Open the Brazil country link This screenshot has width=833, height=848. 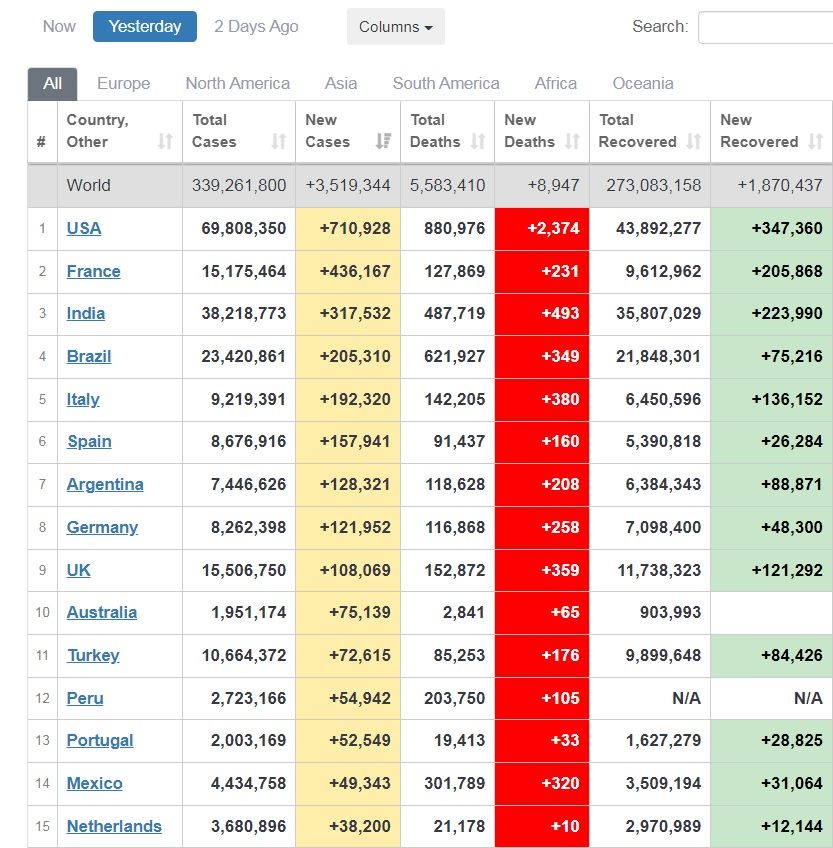(x=89, y=356)
